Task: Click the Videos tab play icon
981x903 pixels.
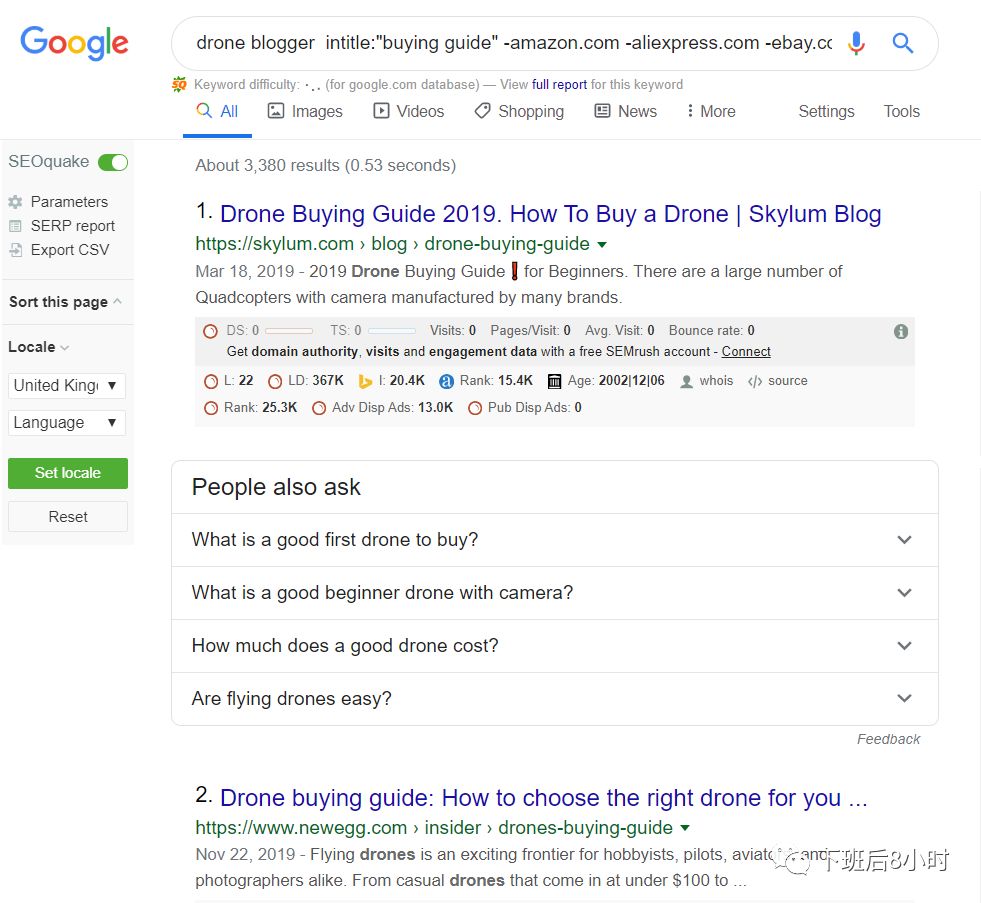Action: point(381,111)
